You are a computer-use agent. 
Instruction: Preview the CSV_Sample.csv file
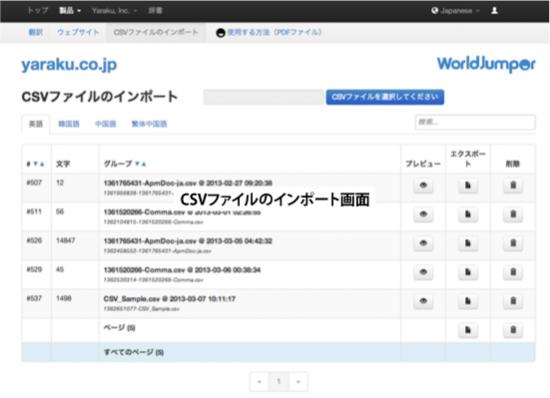pos(423,301)
